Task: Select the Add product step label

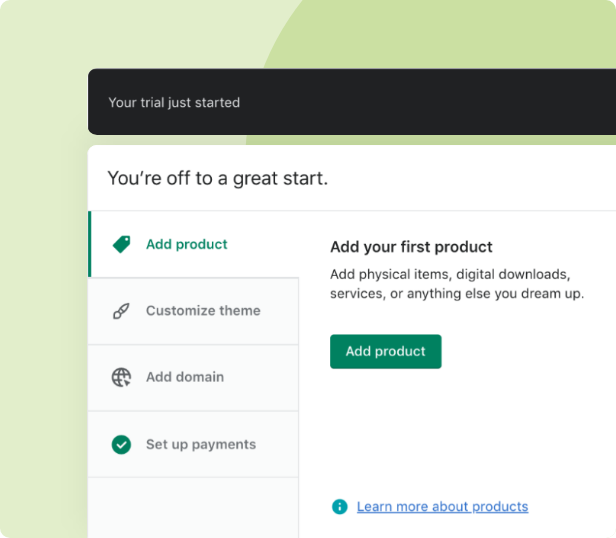Action: coord(186,244)
